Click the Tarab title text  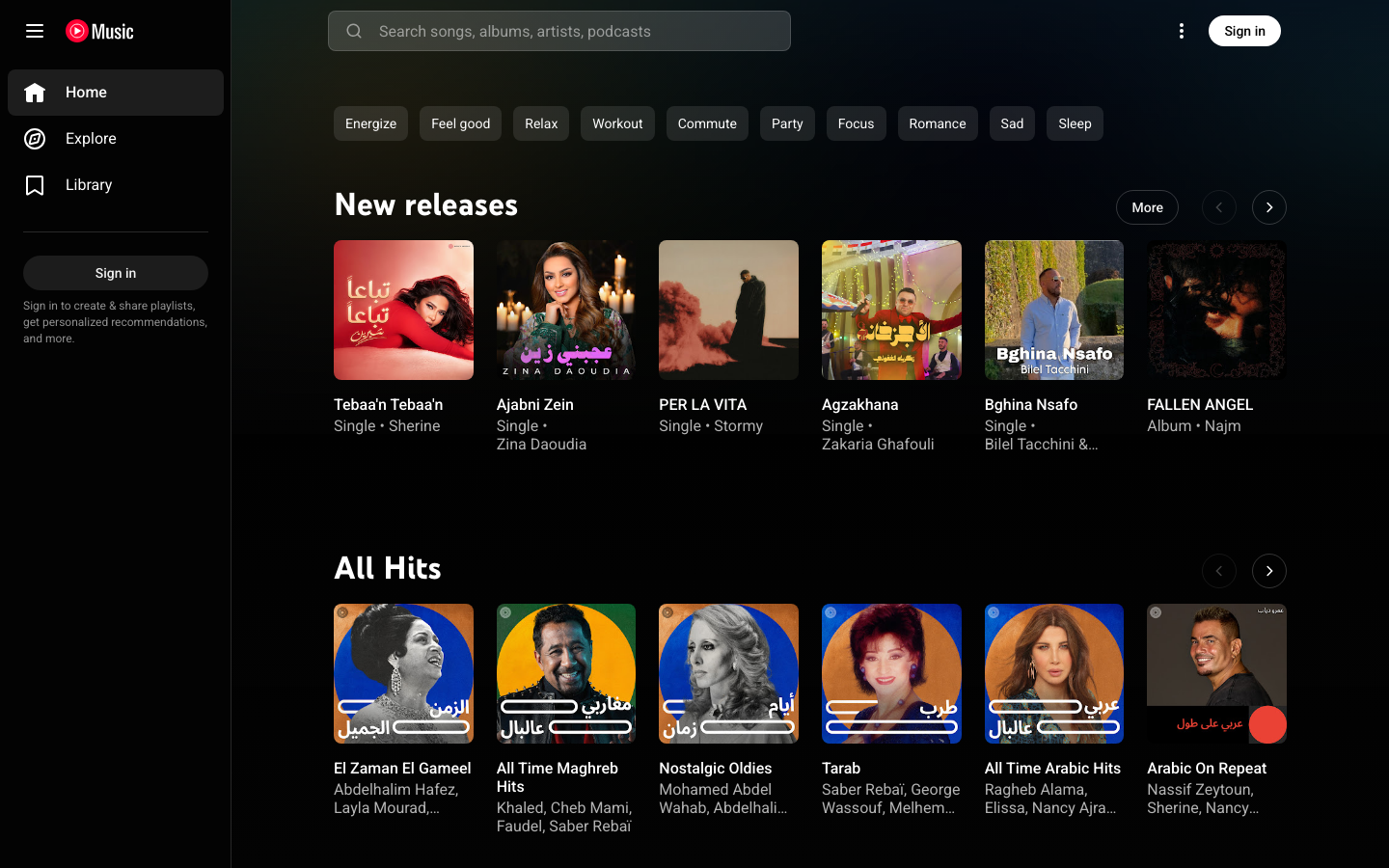pyautogui.click(x=841, y=768)
